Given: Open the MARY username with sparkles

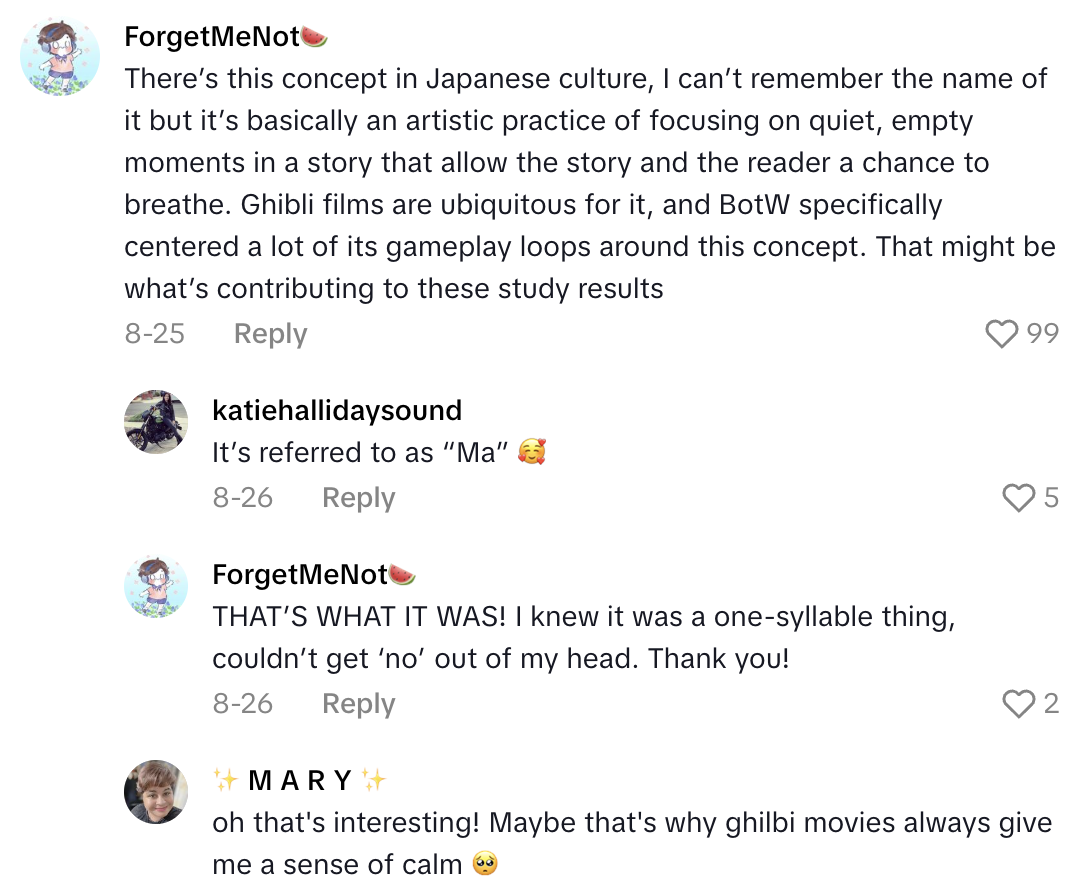Looking at the screenshot, I should [x=300, y=780].
